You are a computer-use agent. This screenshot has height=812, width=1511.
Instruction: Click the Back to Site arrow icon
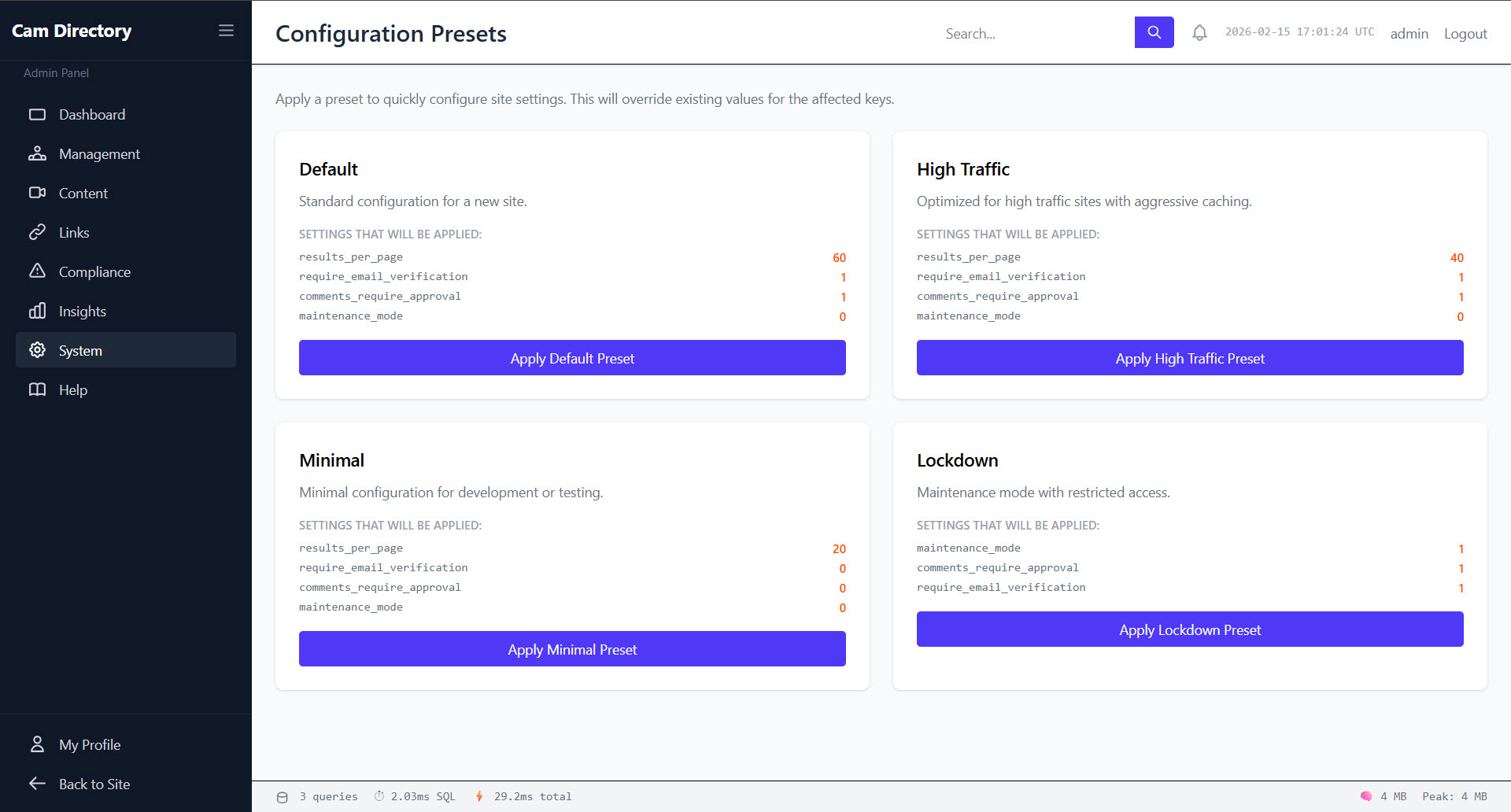[x=37, y=784]
